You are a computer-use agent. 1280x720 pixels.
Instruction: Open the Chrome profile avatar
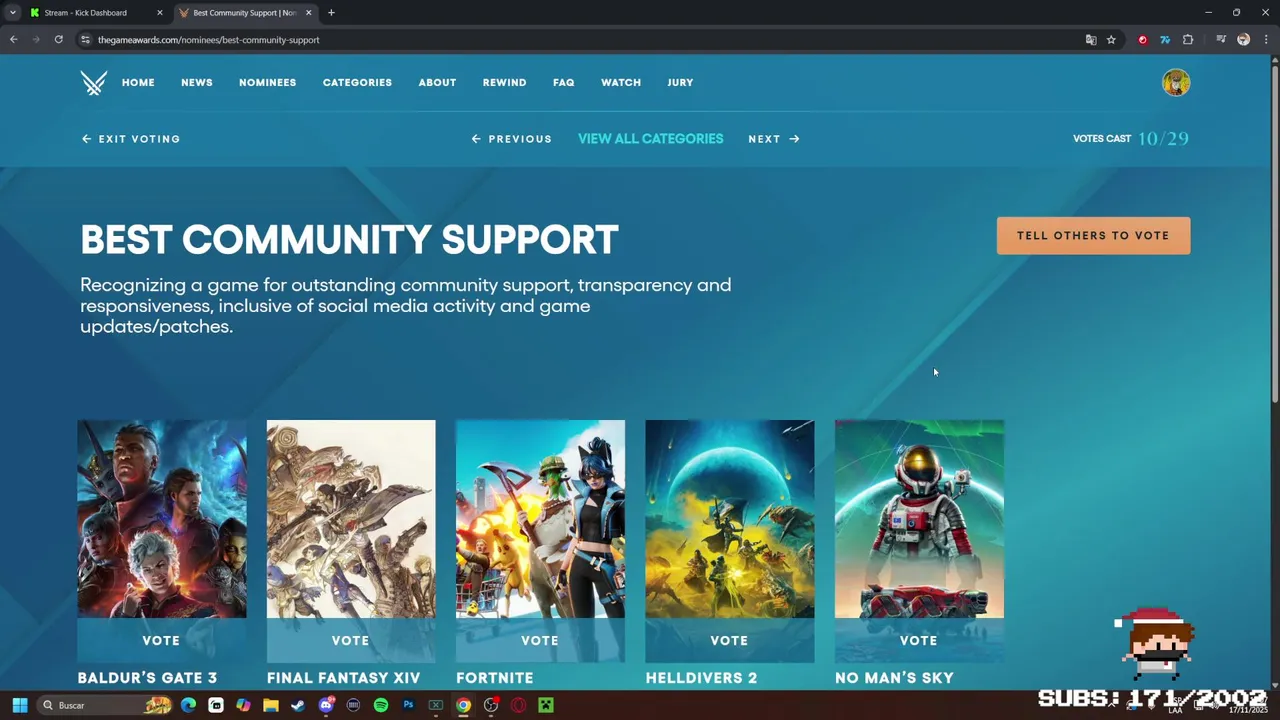pyautogui.click(x=1243, y=40)
